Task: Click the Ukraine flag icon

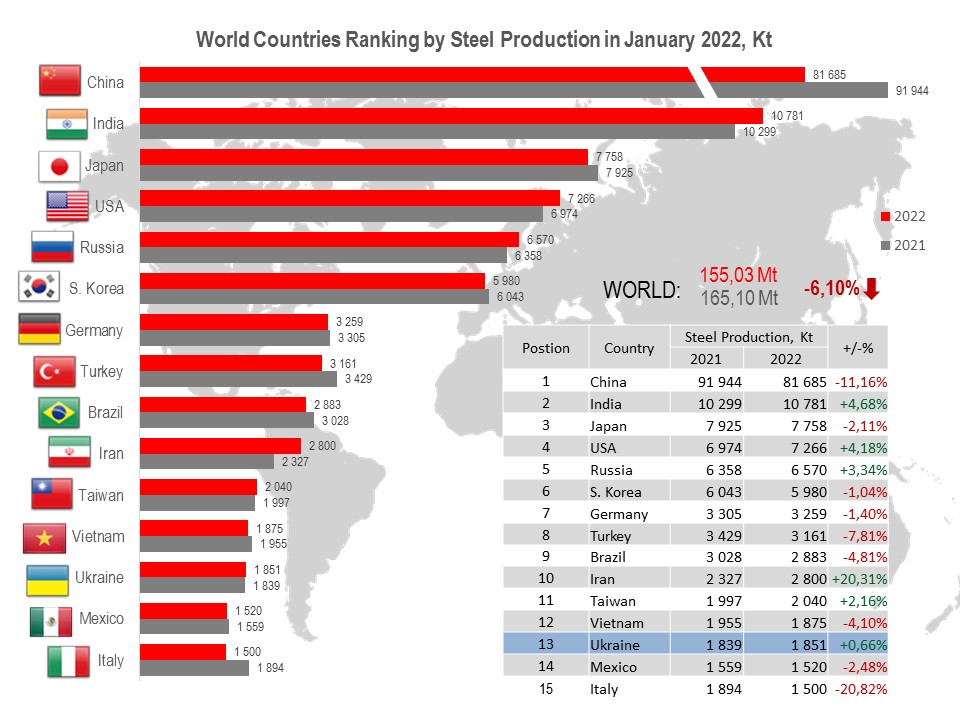Action: [x=47, y=580]
